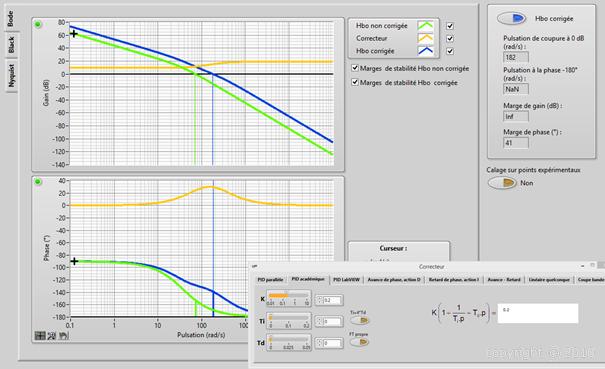Image resolution: width=605 pixels, height=369 pixels.
Task: Select the crosshair cursor tool under phase graph
Action: pos(40,335)
